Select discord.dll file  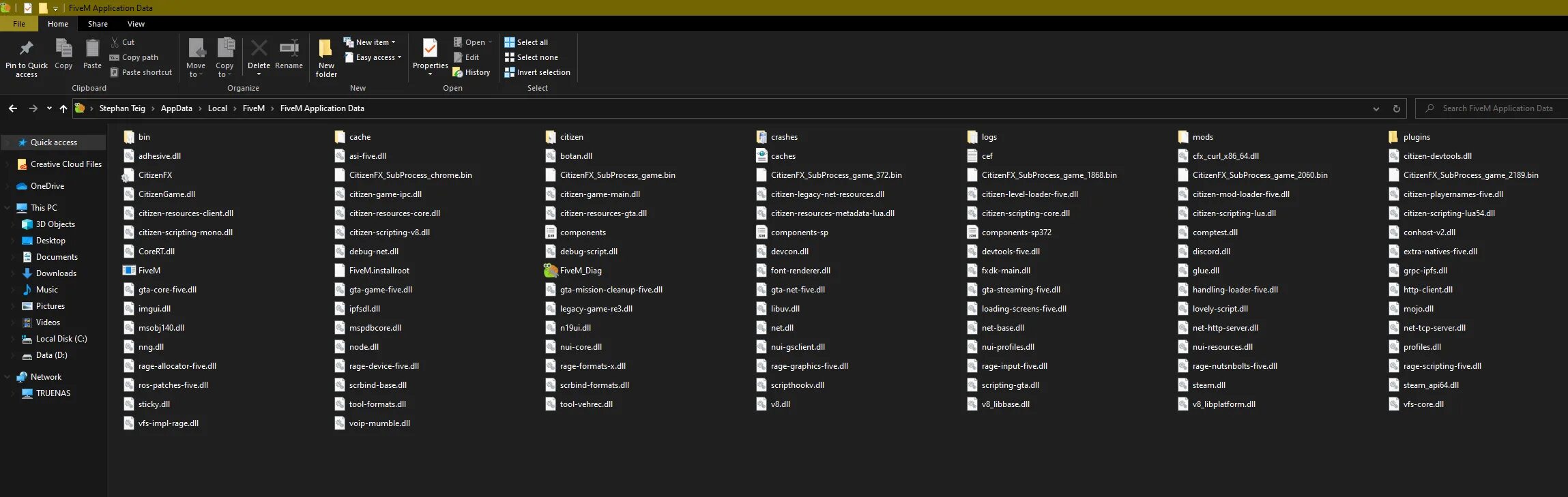point(1204,252)
